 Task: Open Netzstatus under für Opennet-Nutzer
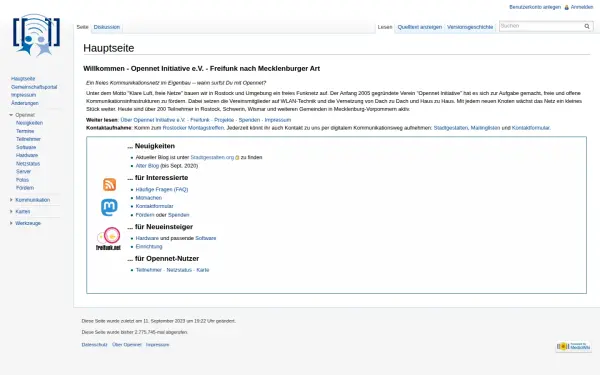(179, 270)
